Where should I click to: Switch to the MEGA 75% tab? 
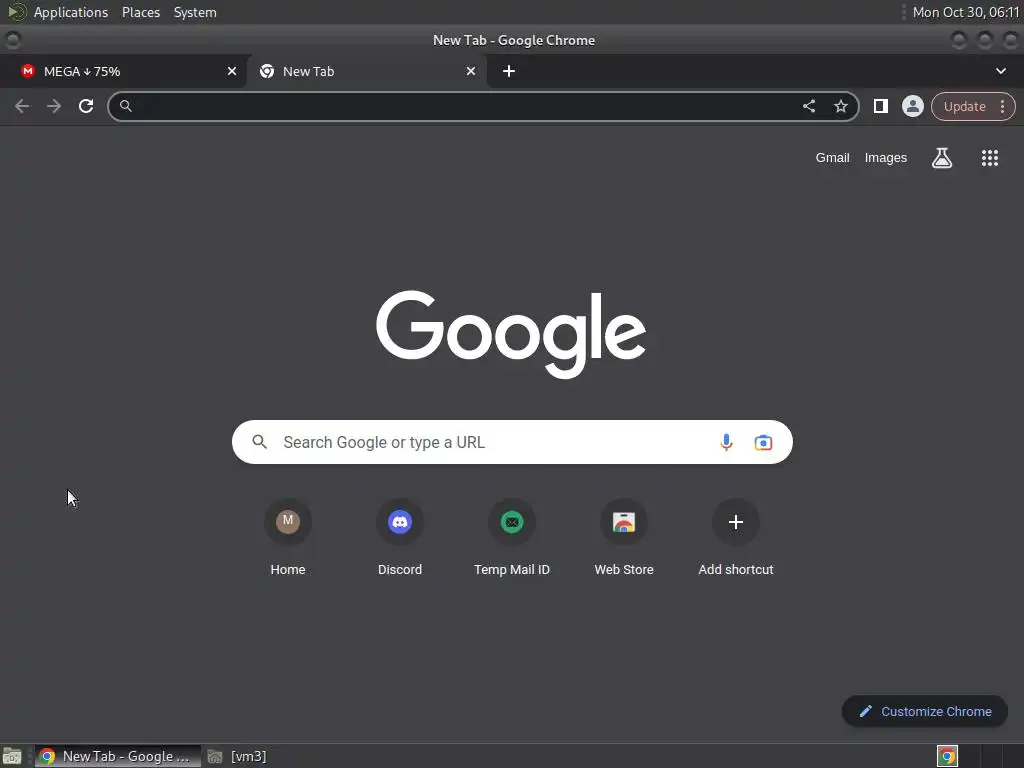pos(122,71)
